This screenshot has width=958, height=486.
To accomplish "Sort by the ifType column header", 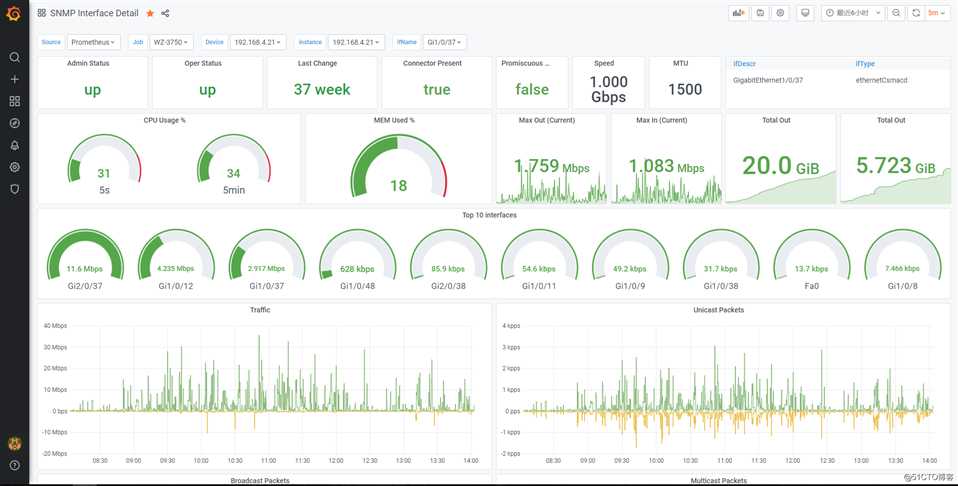I will pyautogui.click(x=865, y=64).
